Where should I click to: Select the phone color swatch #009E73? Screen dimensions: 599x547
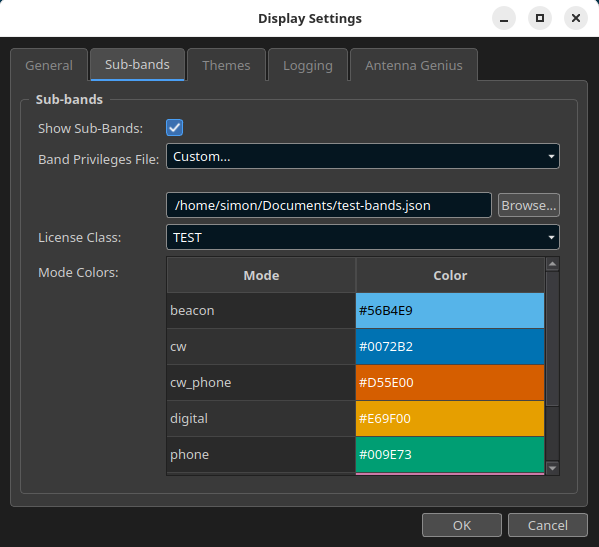pos(450,454)
